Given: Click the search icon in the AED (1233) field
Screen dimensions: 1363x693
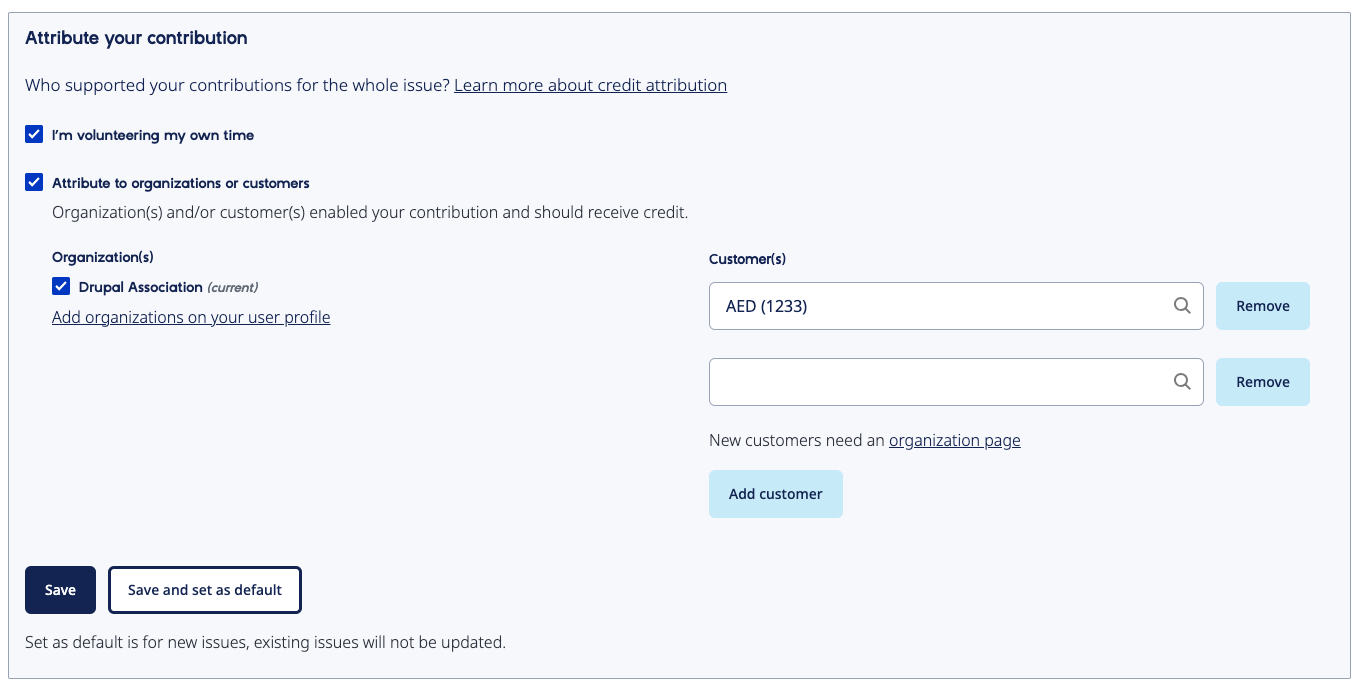Looking at the screenshot, I should [1182, 306].
